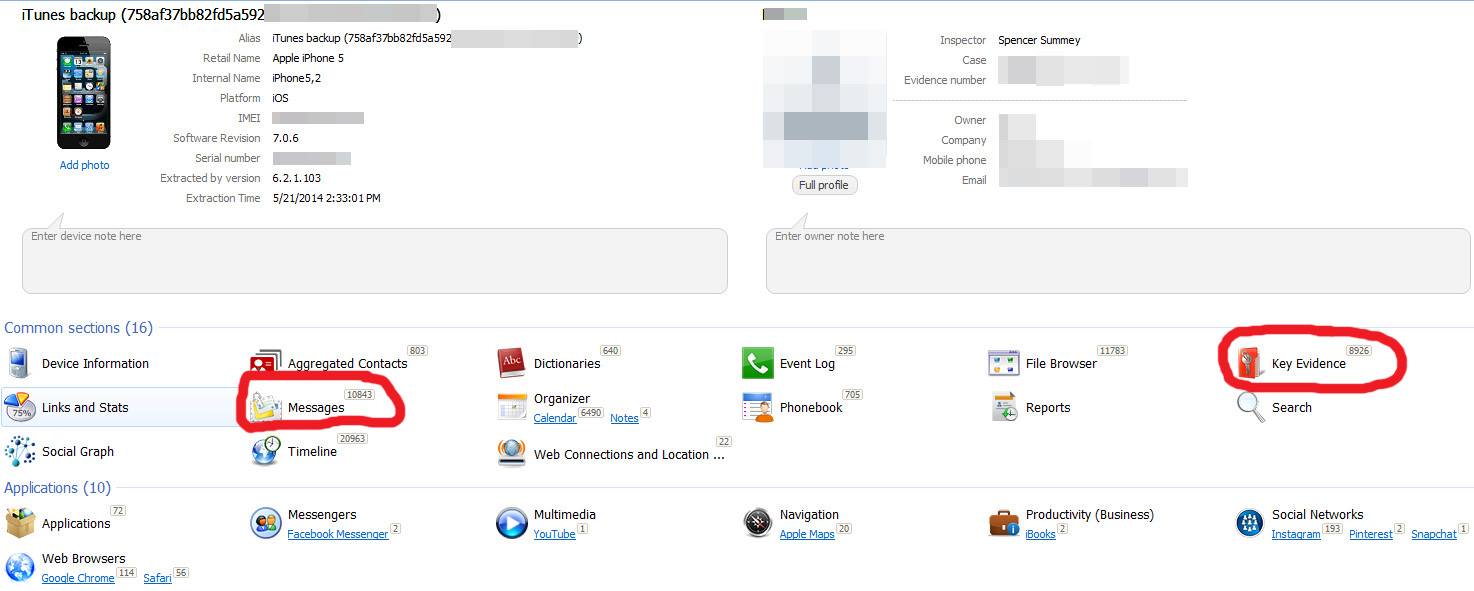Screen dimensions: 1474x591
Task: Click the device note text field
Action: point(375,261)
